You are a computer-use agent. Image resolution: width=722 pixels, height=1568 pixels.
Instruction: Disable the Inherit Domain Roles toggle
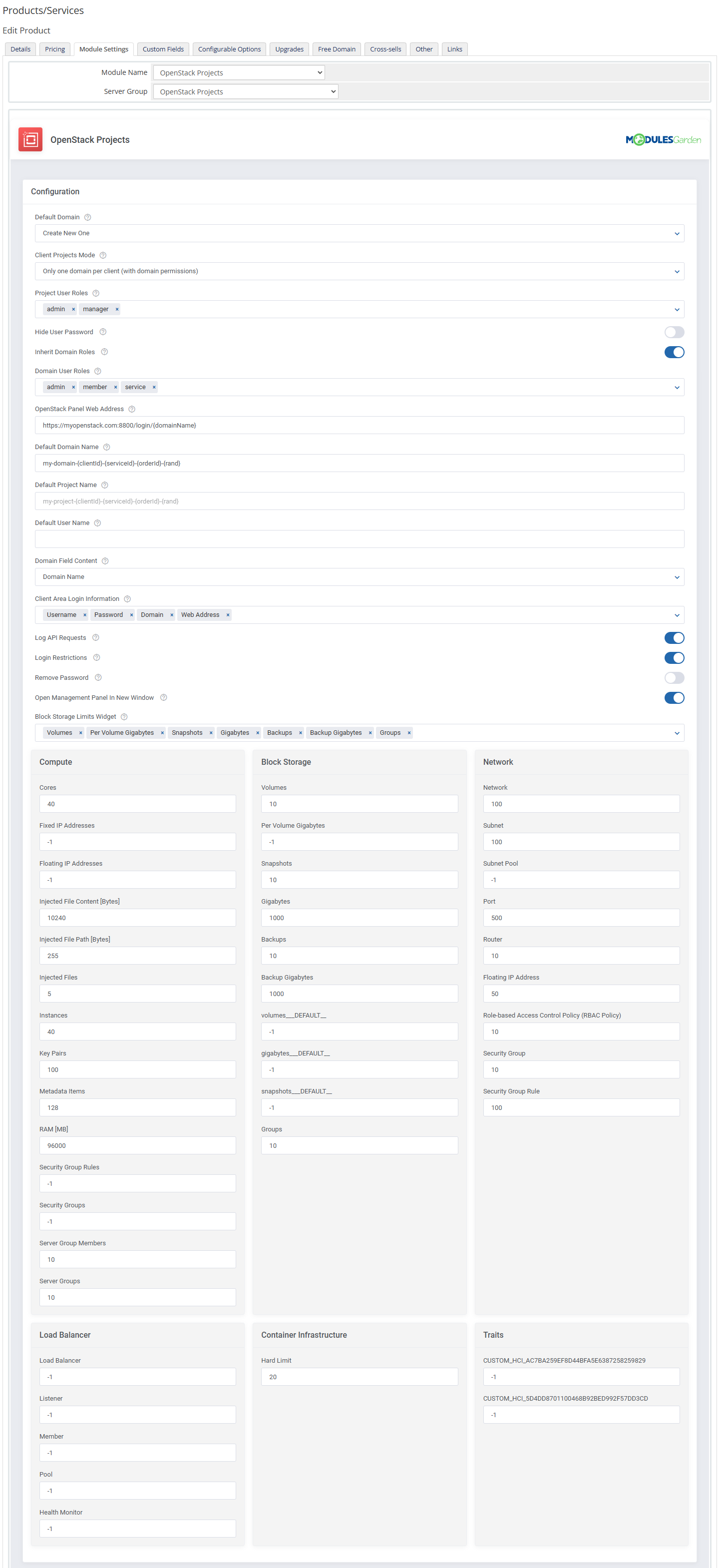tap(674, 352)
